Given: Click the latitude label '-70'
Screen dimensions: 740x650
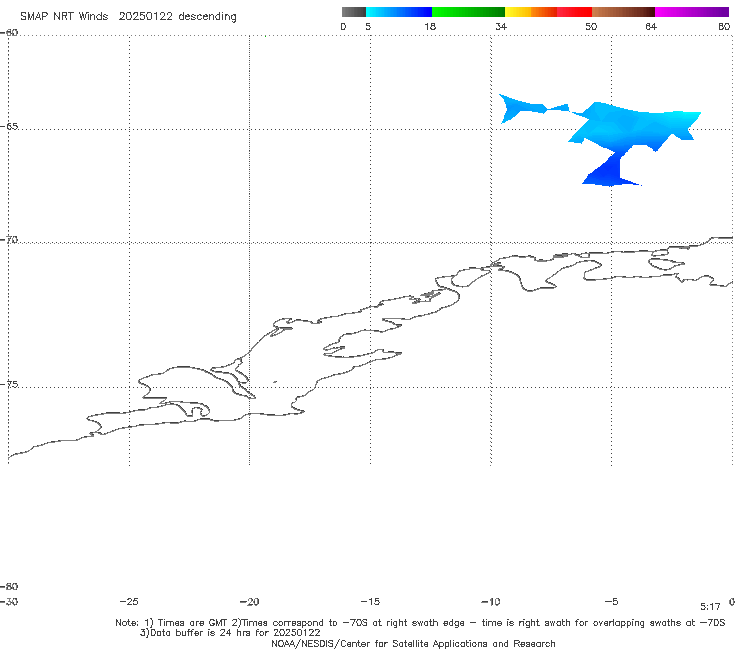Looking at the screenshot, I should [x=9, y=240].
